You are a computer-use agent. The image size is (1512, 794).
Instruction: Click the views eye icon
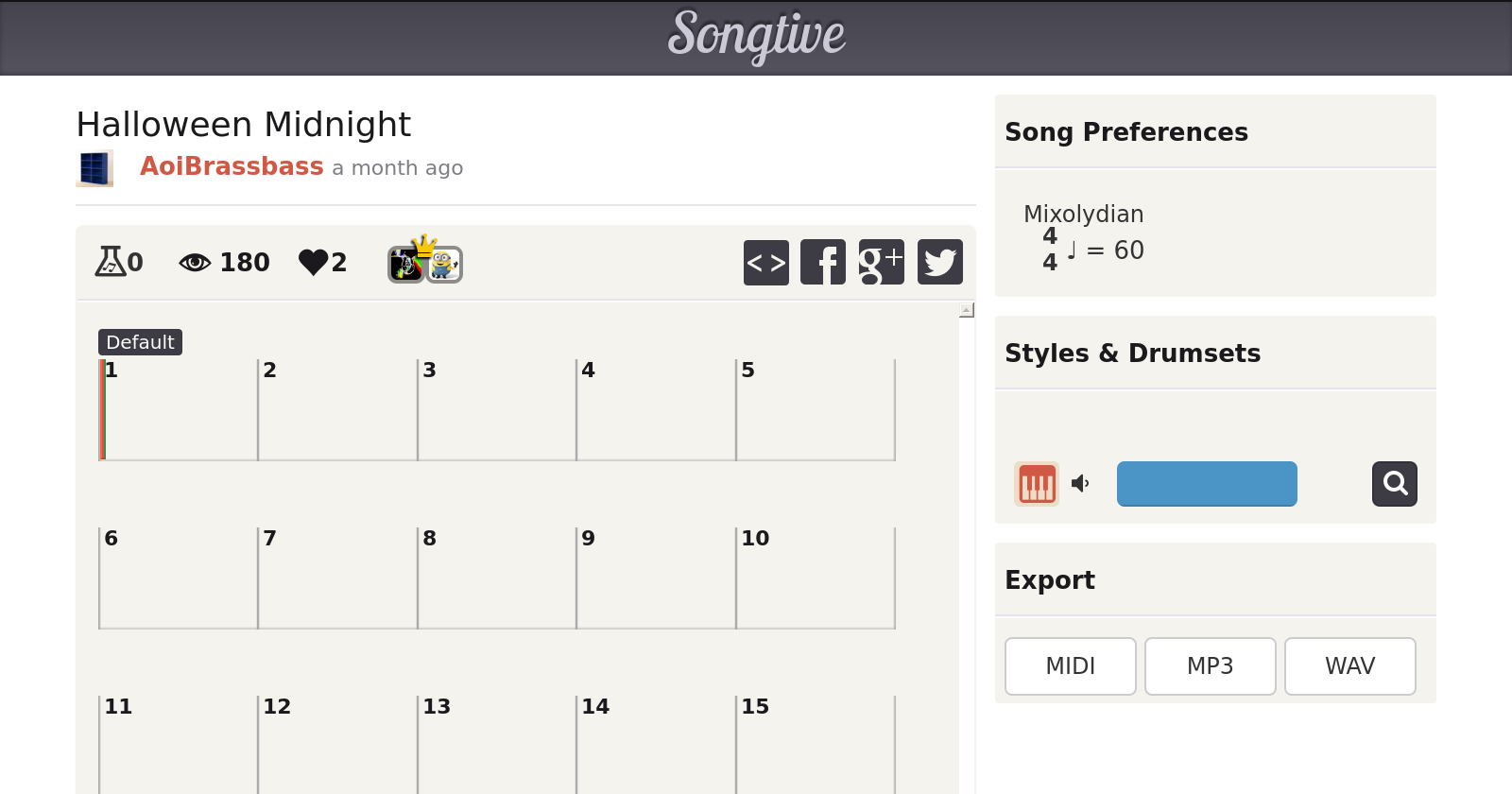coord(195,262)
